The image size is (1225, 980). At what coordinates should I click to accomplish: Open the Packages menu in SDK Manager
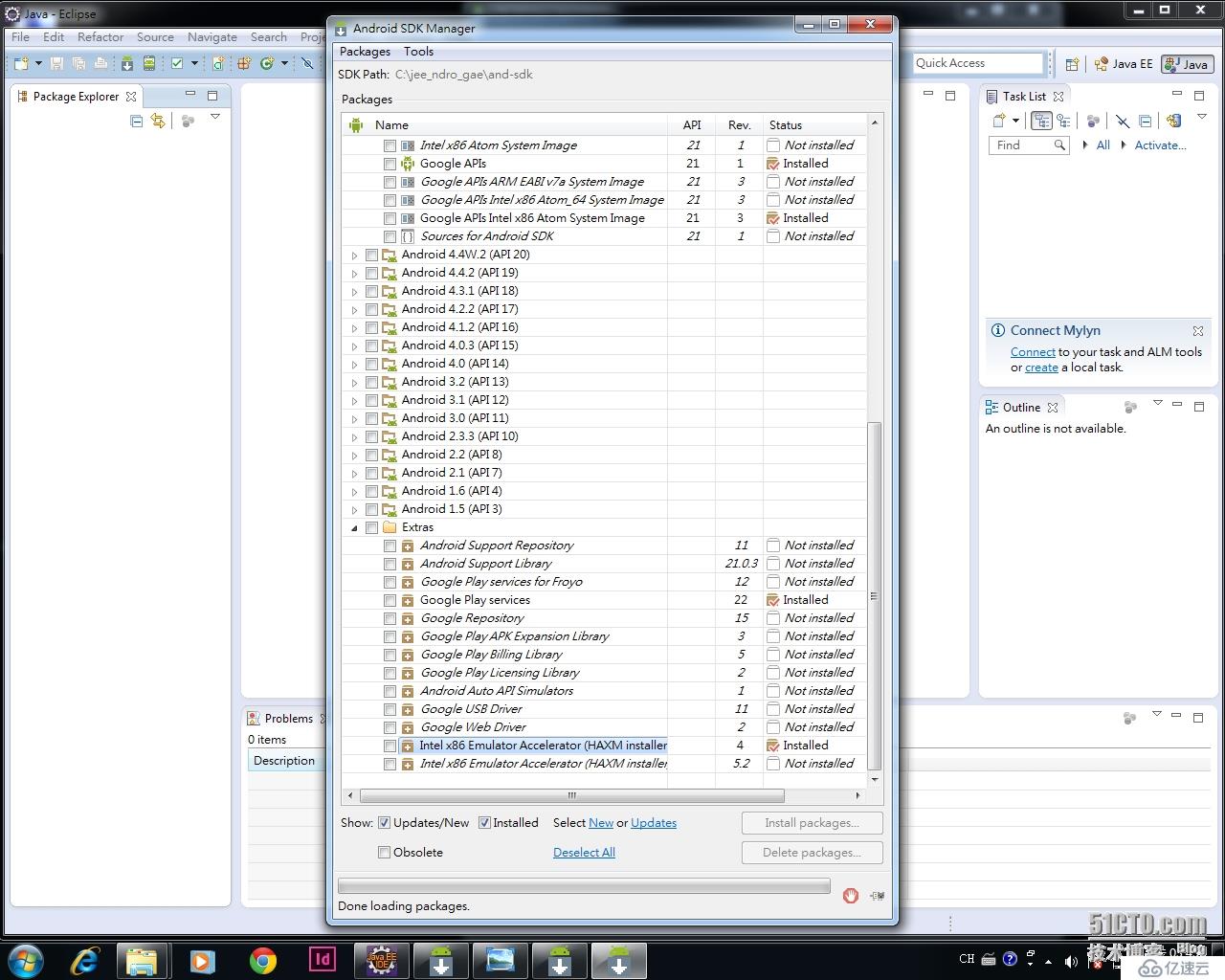click(x=365, y=52)
